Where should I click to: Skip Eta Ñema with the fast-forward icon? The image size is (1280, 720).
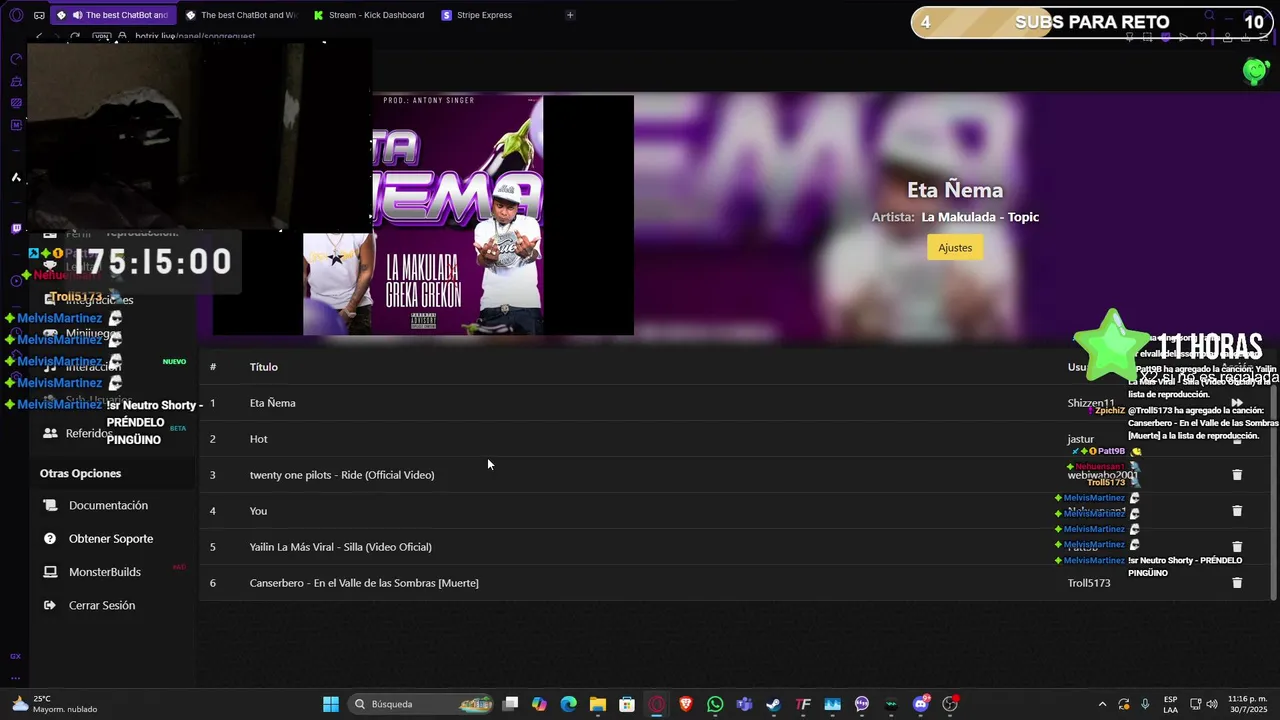pos(1237,403)
